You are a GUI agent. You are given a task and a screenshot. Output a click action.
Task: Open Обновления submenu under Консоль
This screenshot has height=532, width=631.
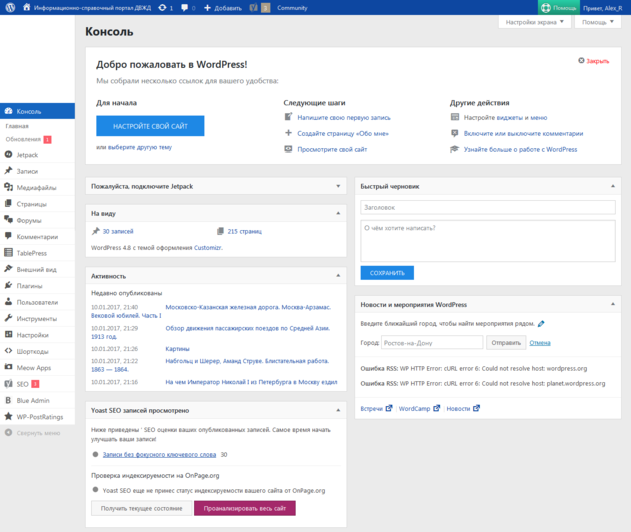[x=23, y=139]
